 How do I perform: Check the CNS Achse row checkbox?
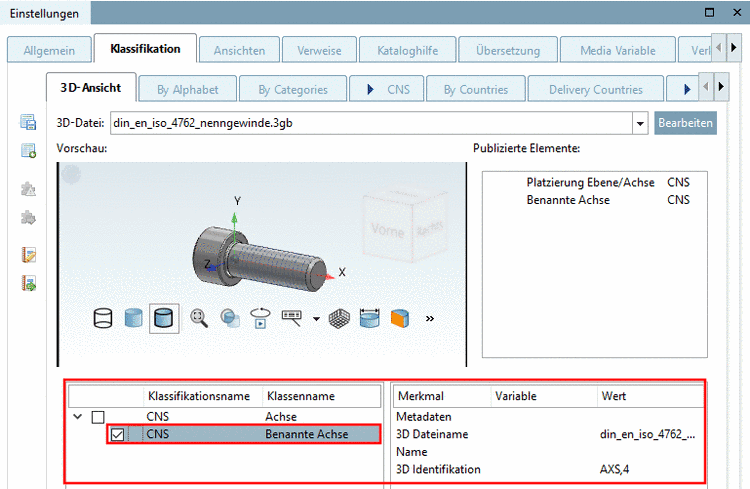tap(98, 417)
